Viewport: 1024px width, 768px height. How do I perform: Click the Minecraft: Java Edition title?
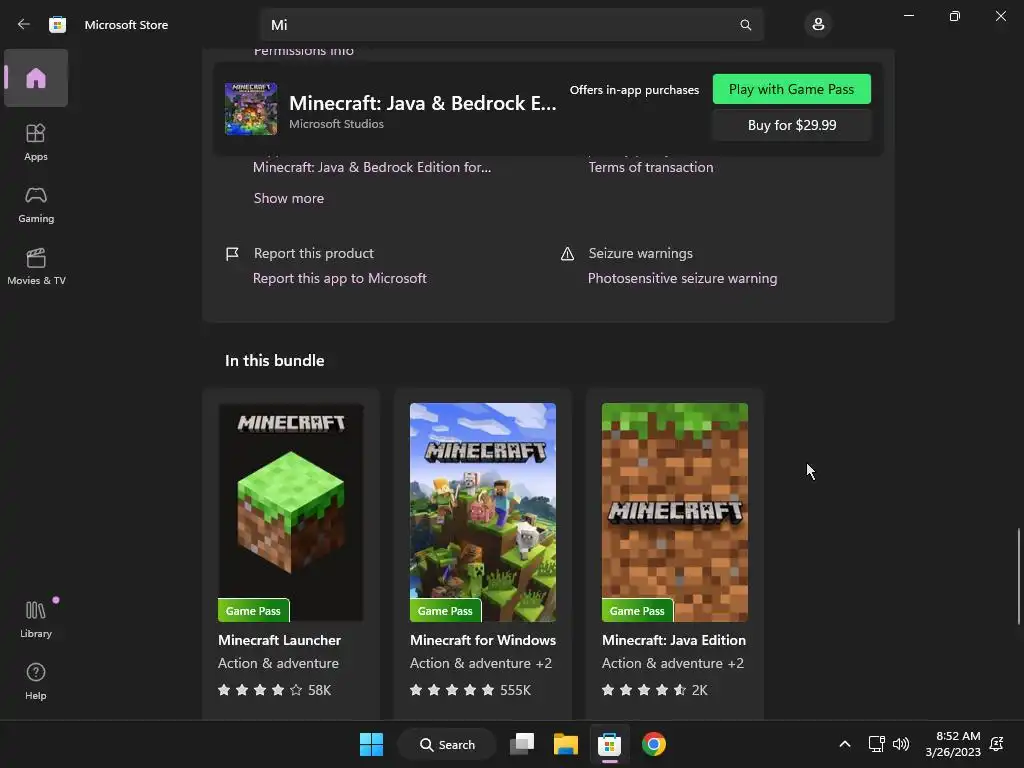tap(674, 640)
